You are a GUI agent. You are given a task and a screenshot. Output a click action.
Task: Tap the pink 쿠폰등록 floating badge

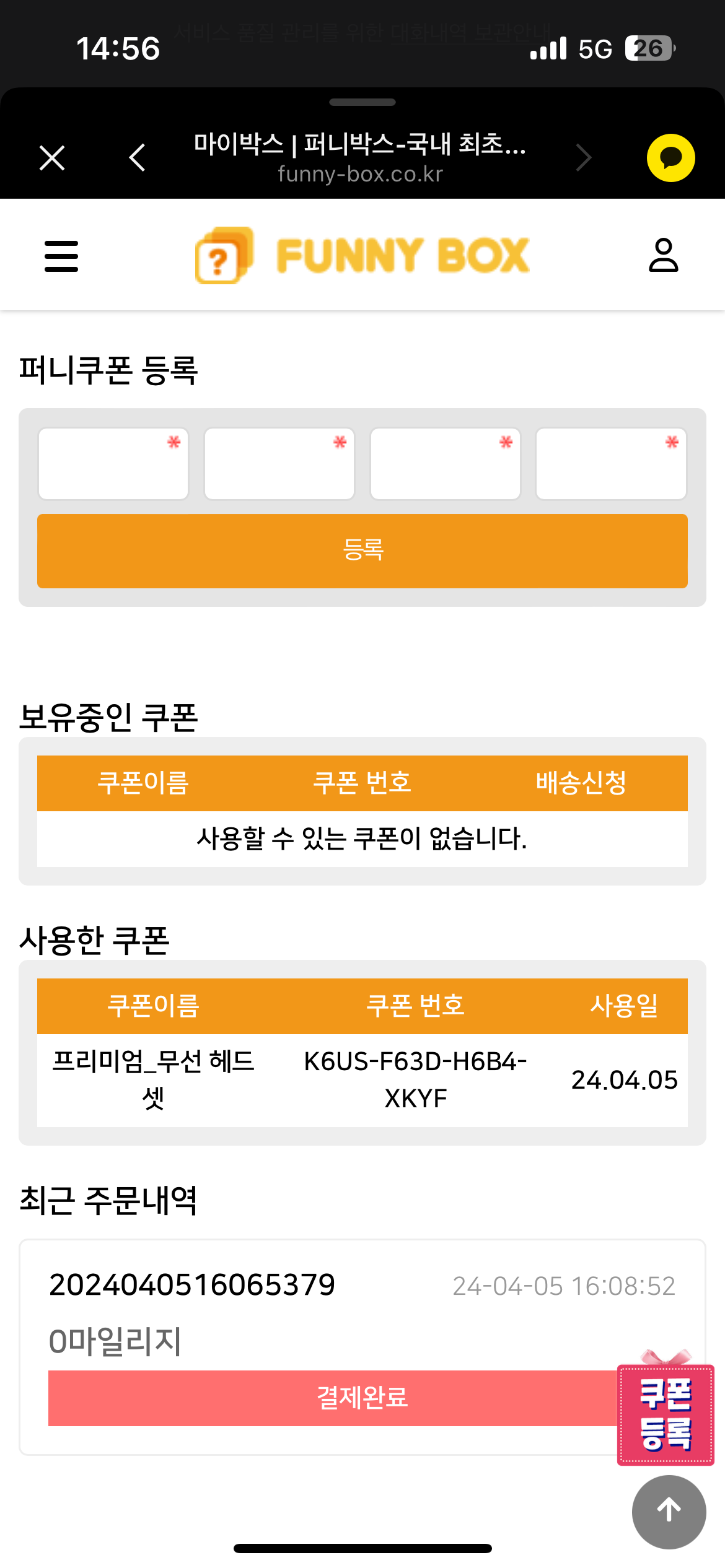point(666,1414)
